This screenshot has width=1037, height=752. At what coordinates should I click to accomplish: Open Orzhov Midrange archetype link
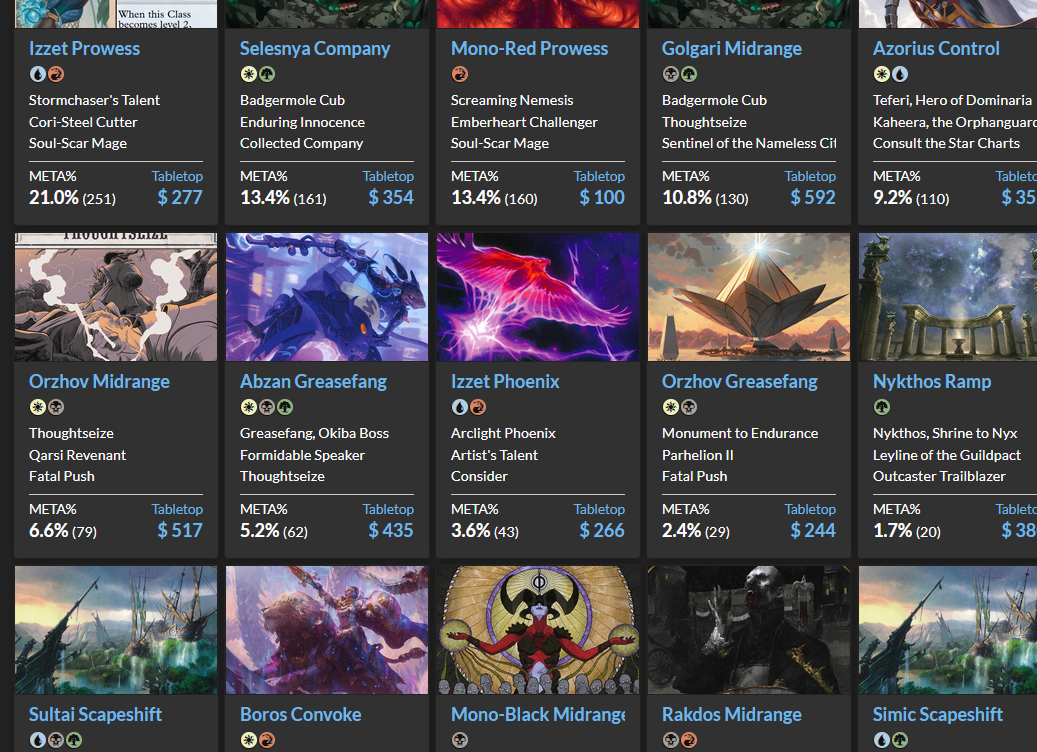pos(99,382)
